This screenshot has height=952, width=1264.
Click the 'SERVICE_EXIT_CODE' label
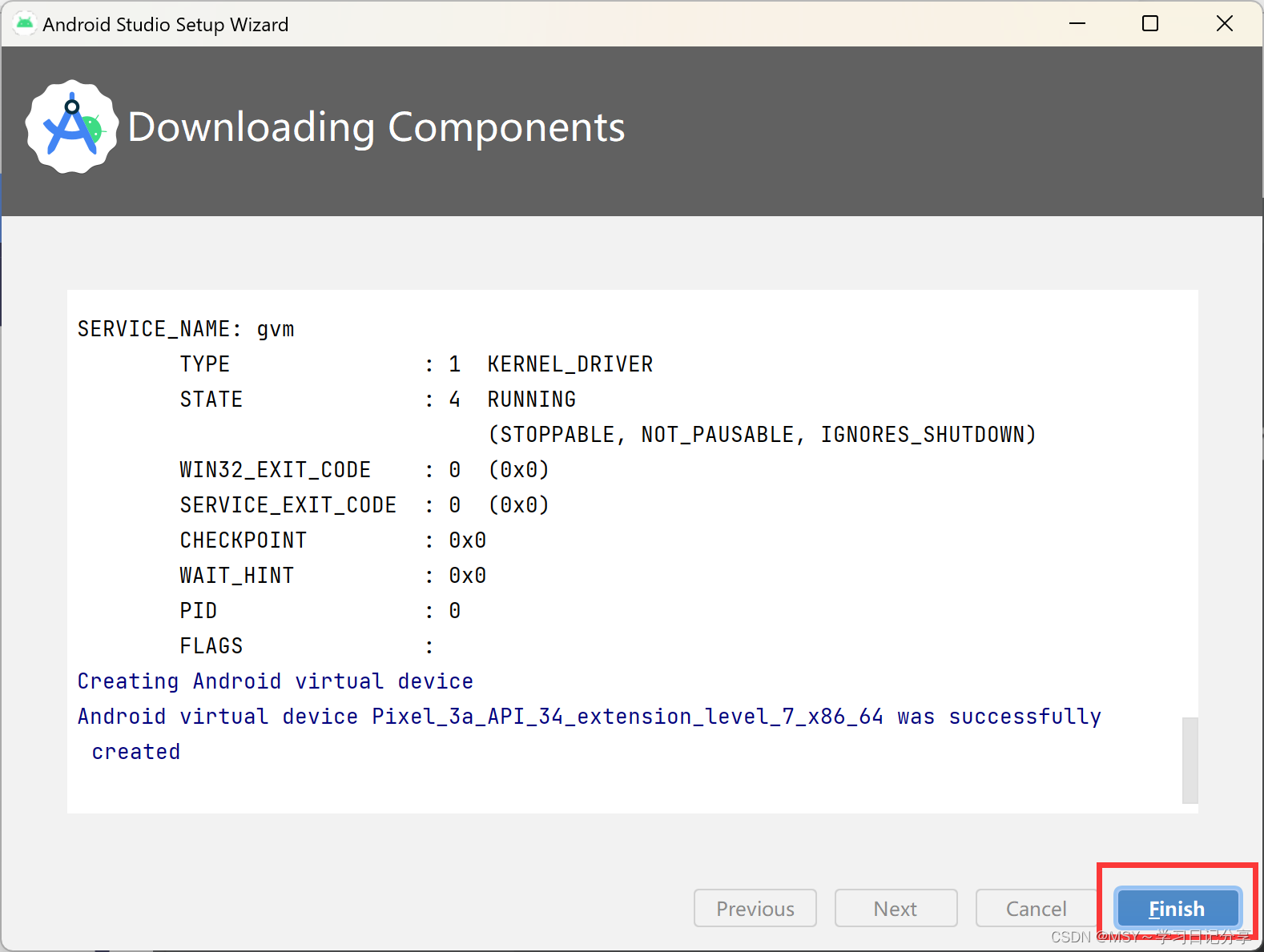pyautogui.click(x=288, y=505)
